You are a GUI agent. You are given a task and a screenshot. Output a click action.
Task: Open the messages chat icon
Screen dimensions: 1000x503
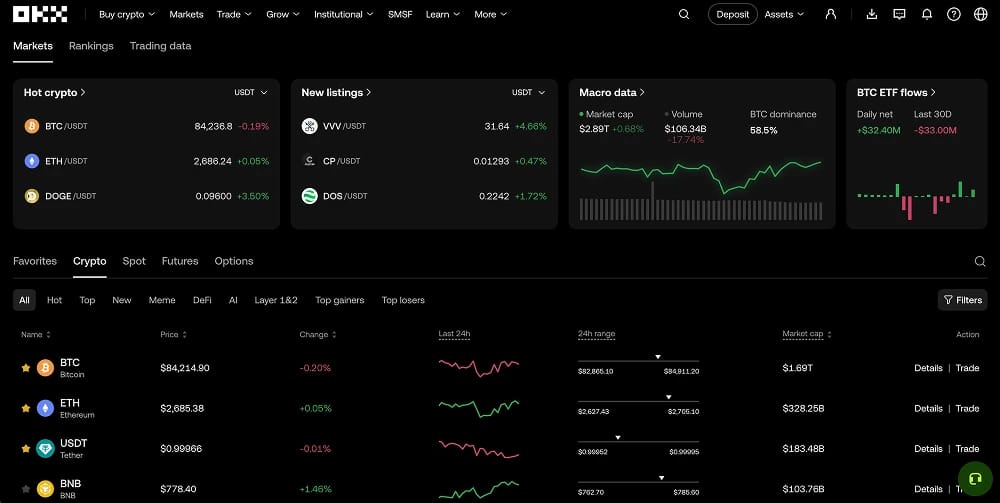tap(899, 14)
